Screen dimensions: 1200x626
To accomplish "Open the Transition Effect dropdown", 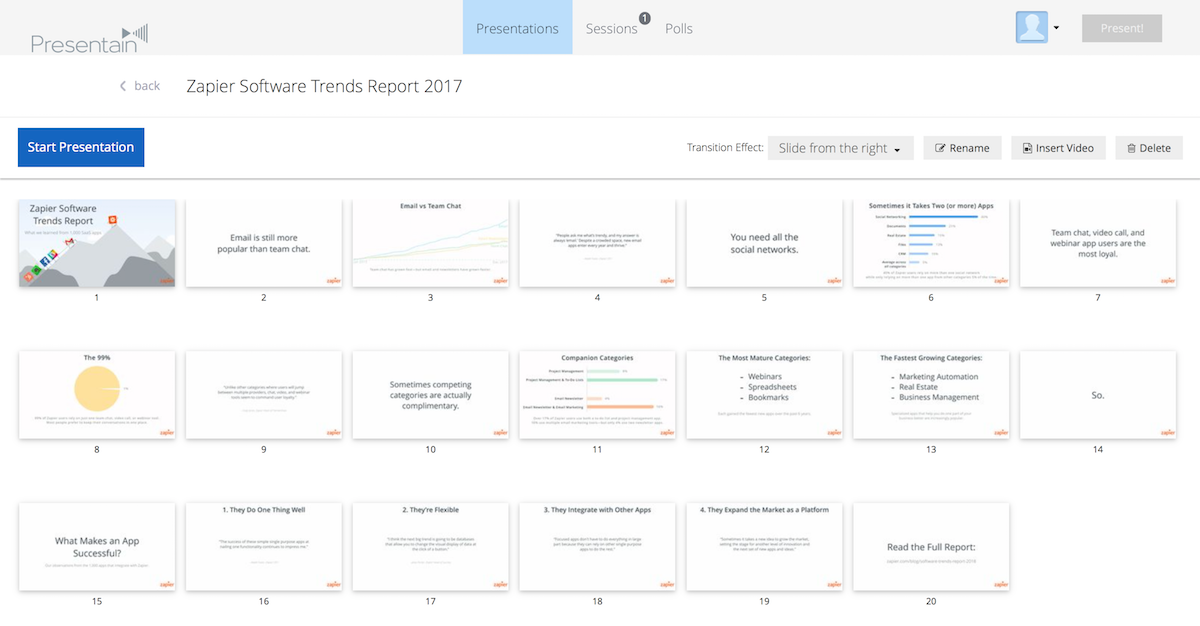I will pos(840,148).
